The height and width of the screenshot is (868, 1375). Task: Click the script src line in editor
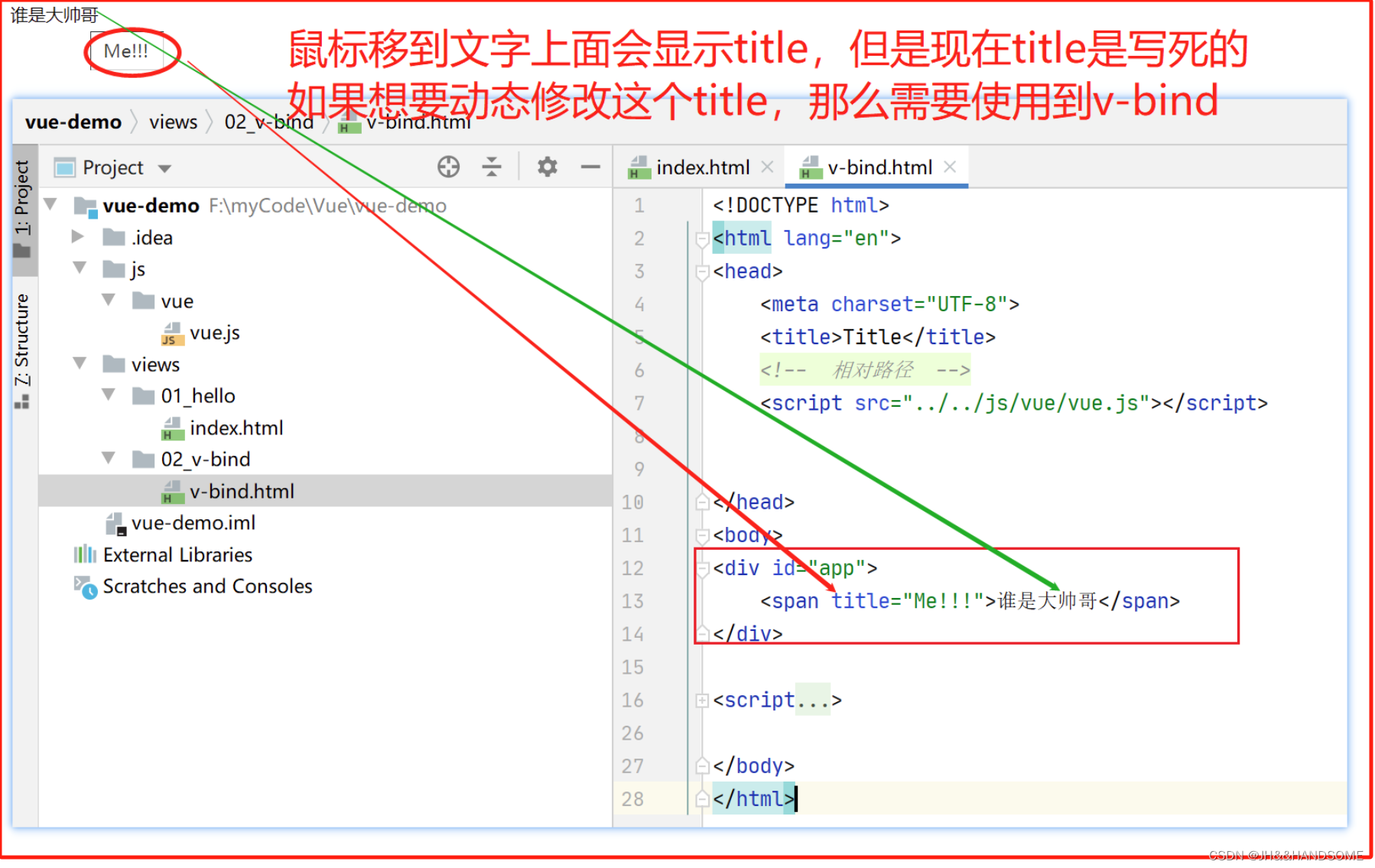coord(1013,403)
